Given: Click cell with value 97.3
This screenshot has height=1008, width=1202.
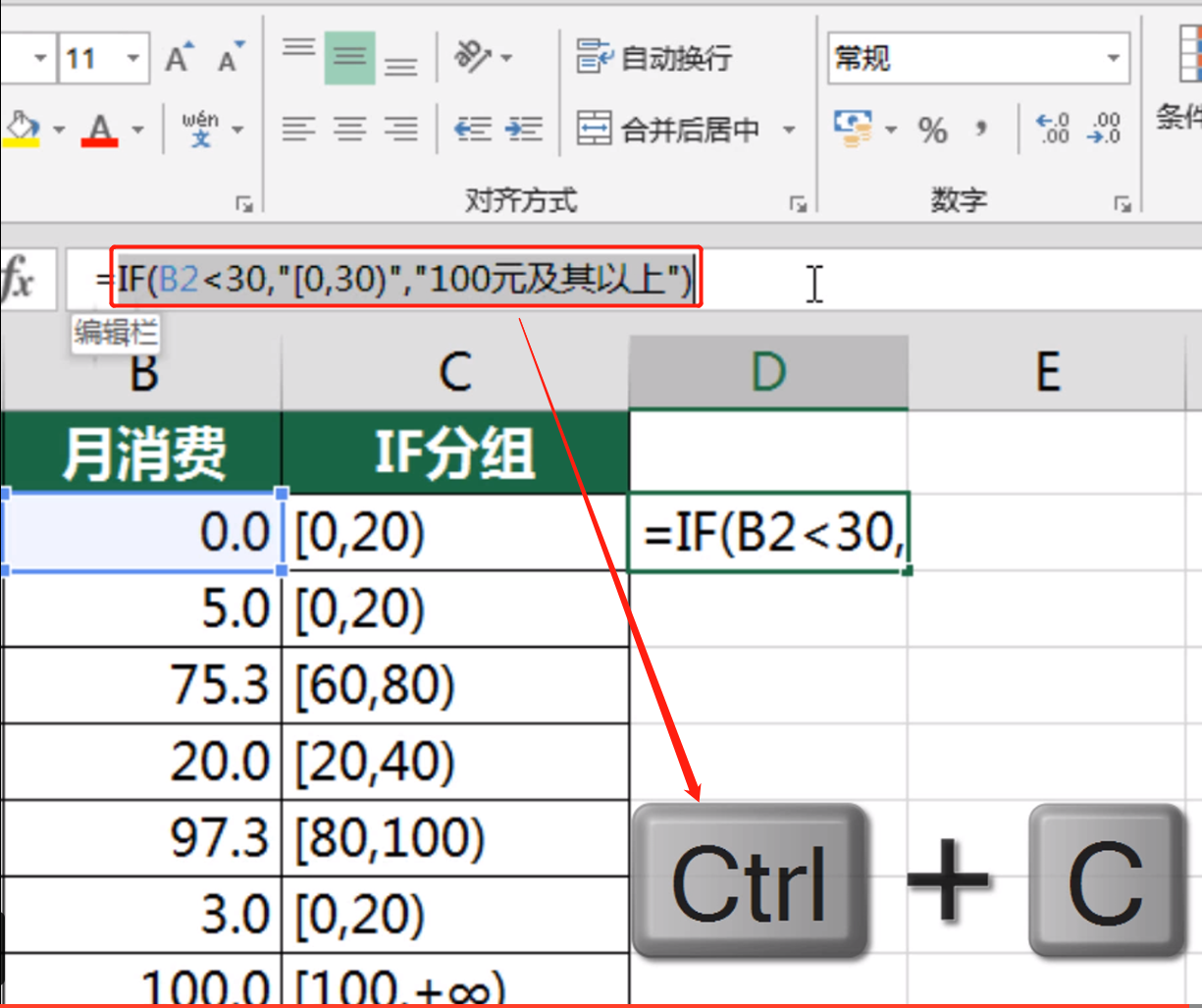Looking at the screenshot, I should click(143, 838).
